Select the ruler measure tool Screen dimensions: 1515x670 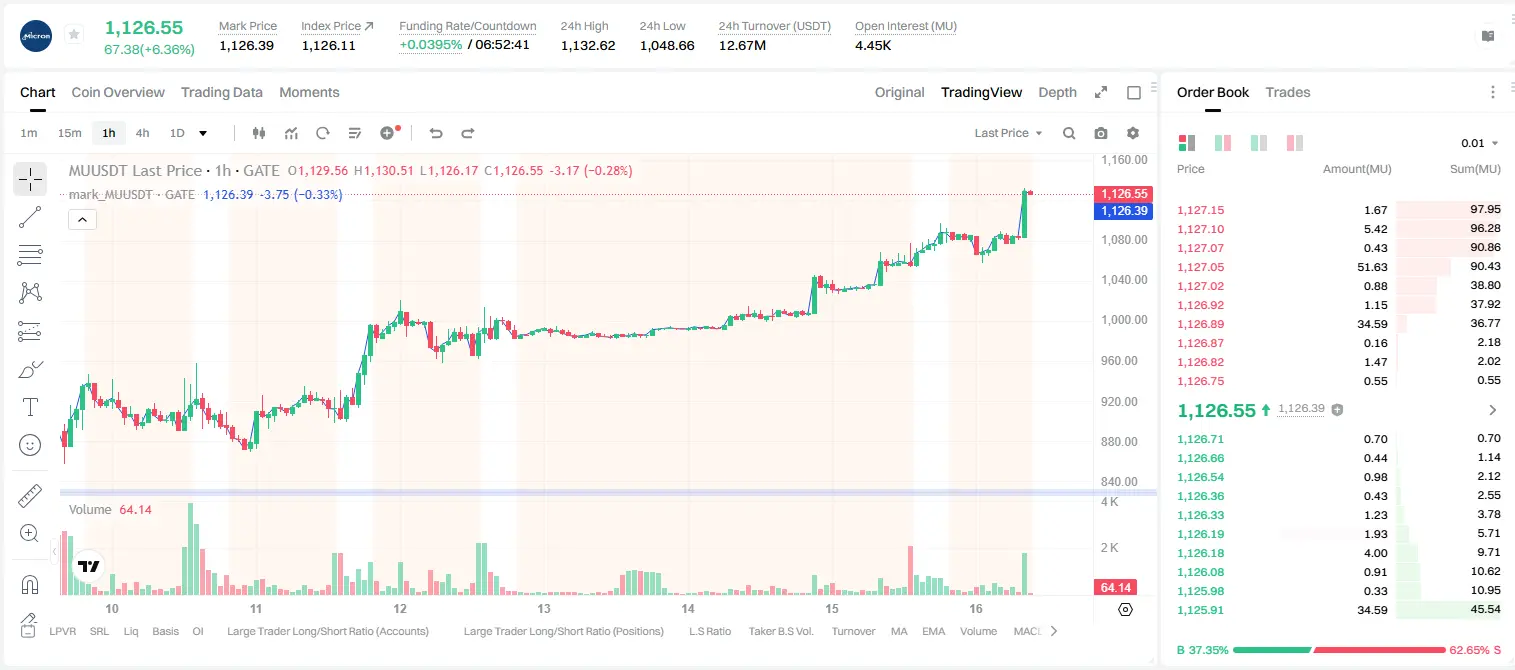30,495
